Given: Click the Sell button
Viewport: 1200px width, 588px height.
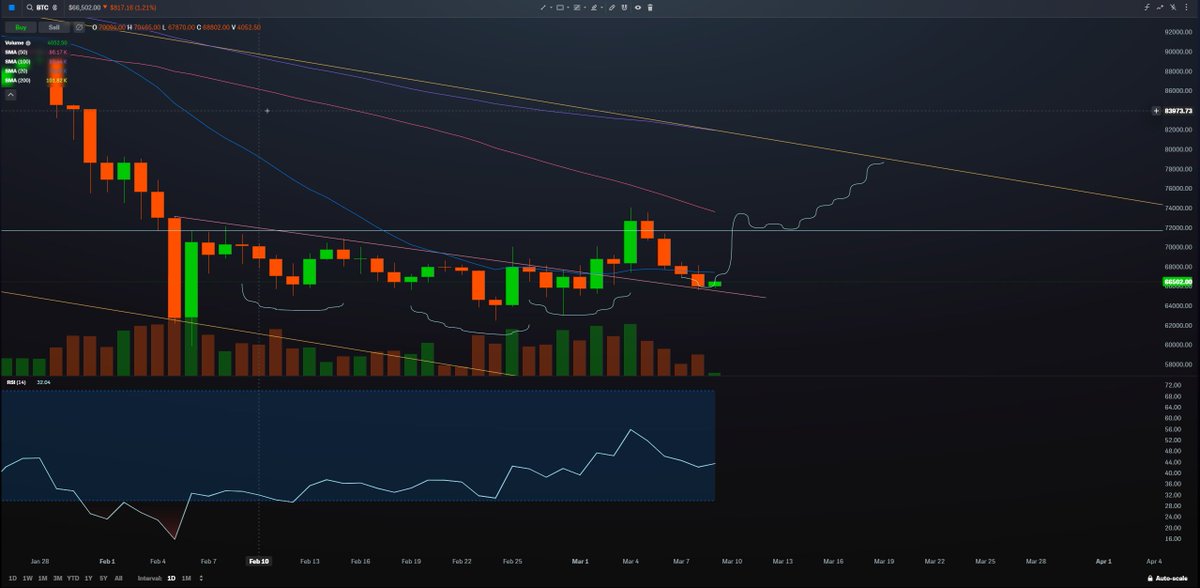Looking at the screenshot, I should [54, 28].
